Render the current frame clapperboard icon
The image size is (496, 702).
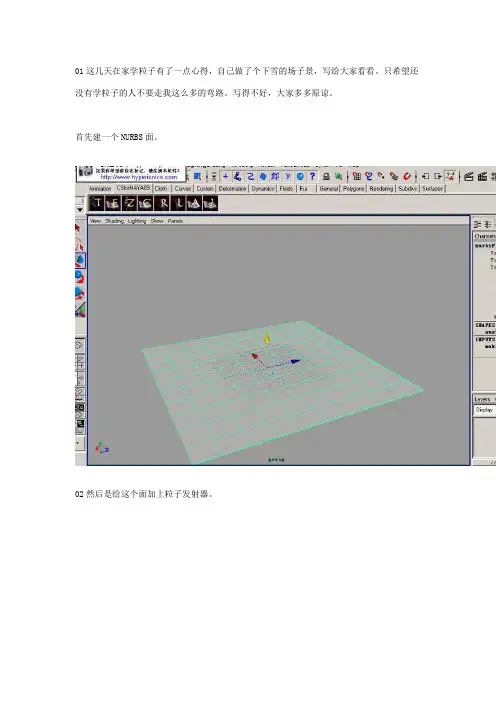(468, 176)
